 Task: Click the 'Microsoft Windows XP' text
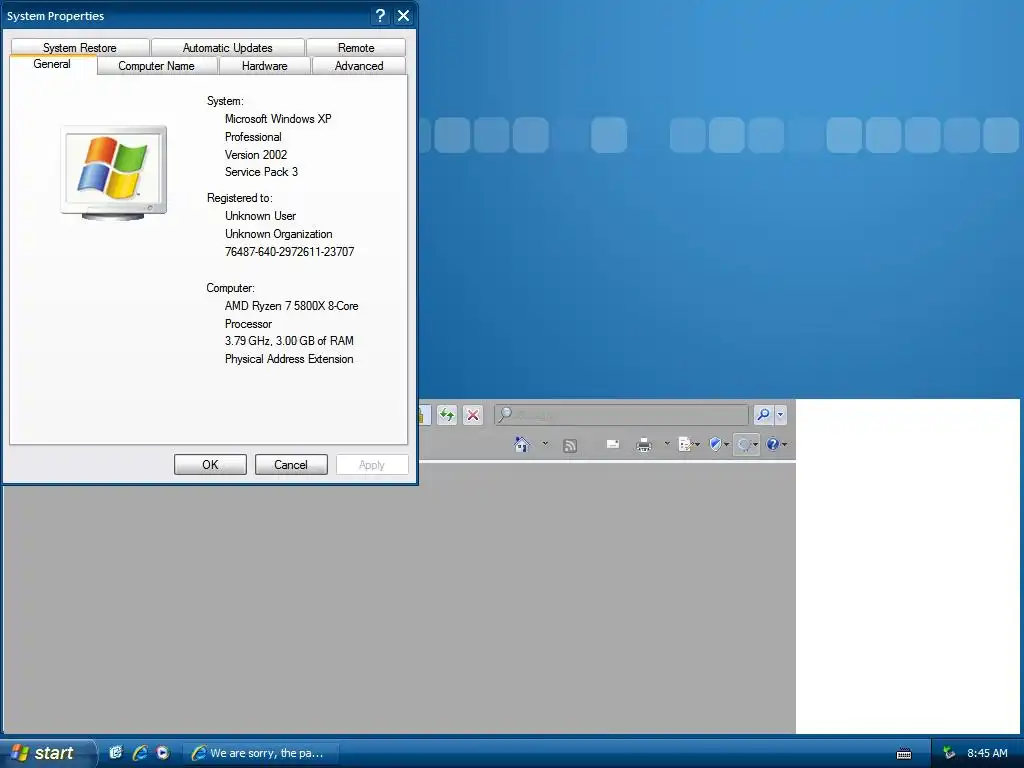point(278,119)
